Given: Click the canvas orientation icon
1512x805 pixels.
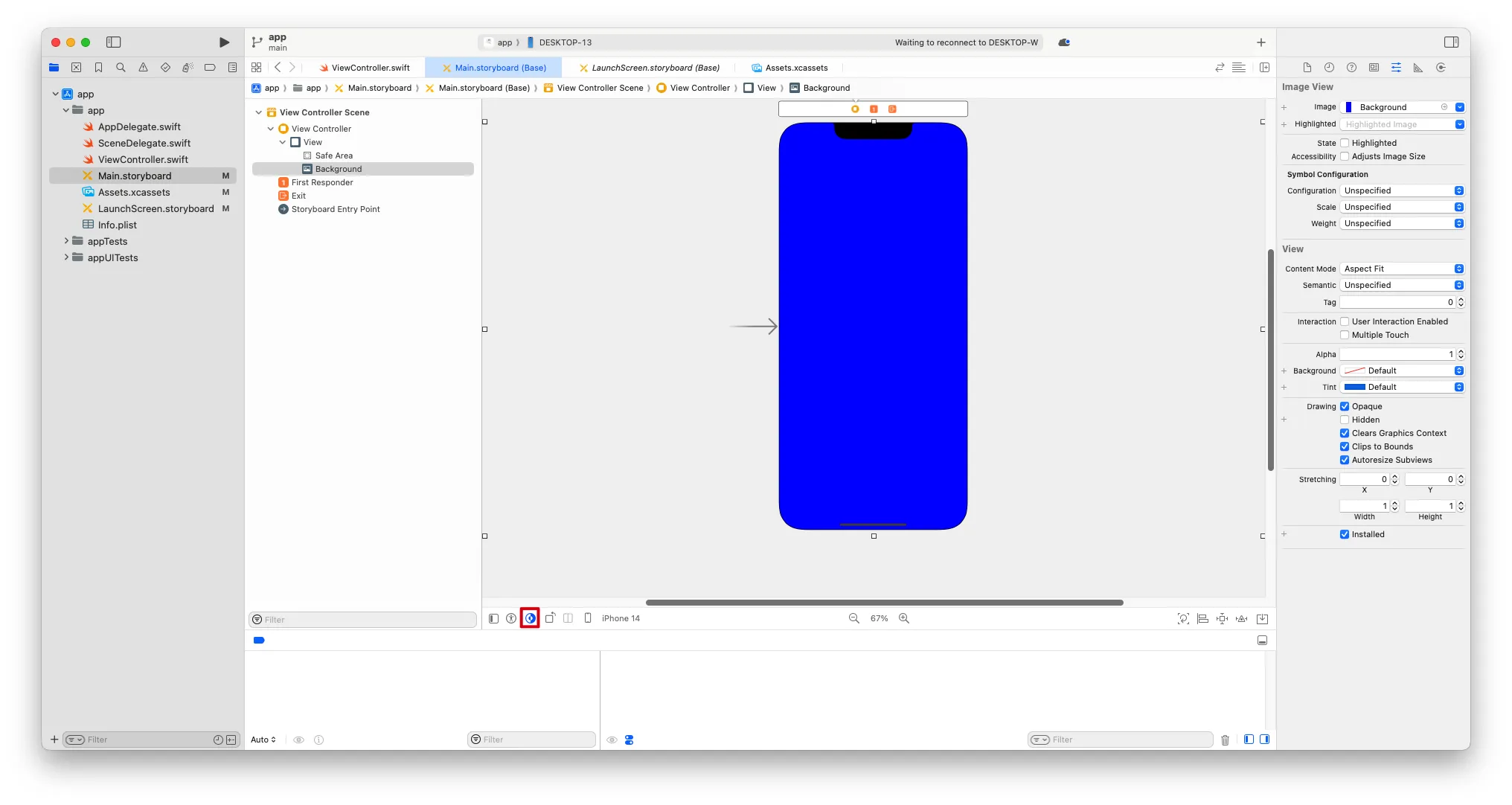Looking at the screenshot, I should pos(550,618).
